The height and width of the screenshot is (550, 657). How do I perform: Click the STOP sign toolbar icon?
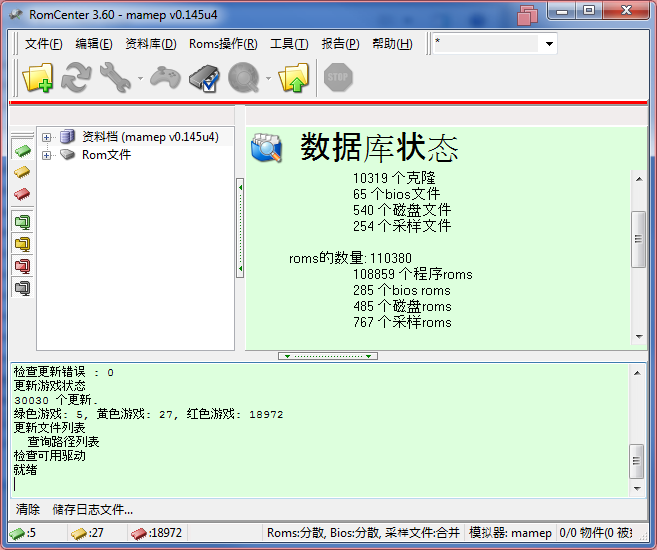tap(338, 78)
